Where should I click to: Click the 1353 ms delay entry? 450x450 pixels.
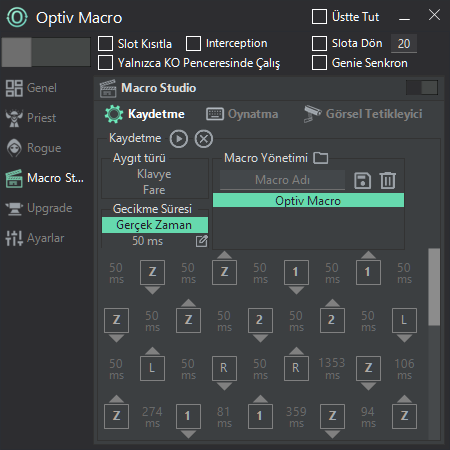(x=332, y=369)
